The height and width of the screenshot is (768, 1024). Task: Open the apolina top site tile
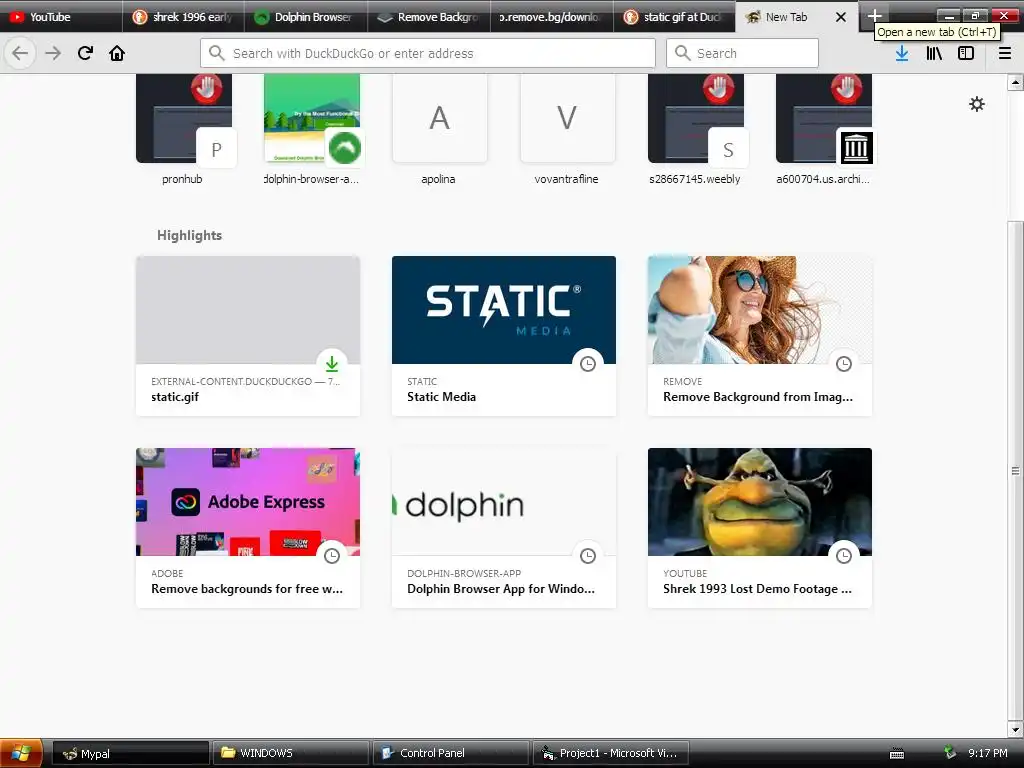pos(439,129)
